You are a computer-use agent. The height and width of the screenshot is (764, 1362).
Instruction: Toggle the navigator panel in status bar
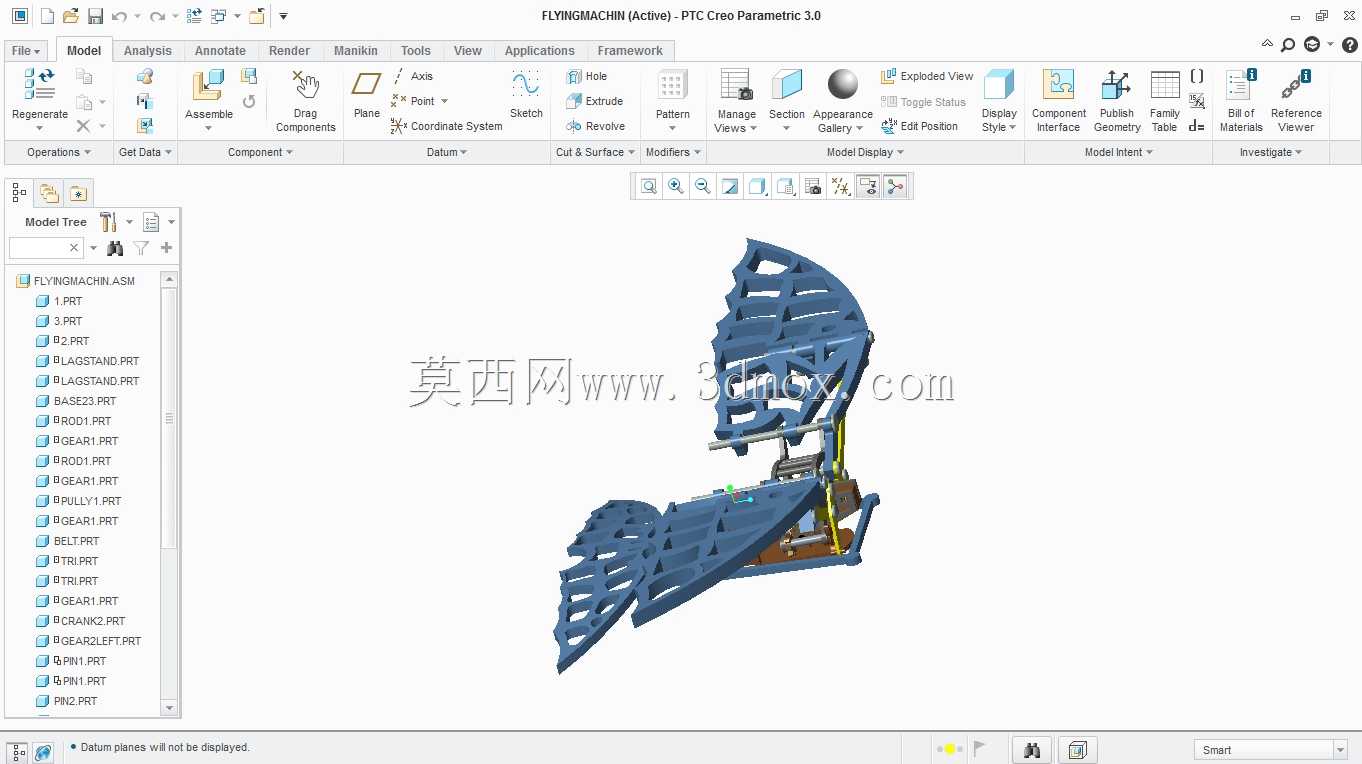[x=18, y=752]
